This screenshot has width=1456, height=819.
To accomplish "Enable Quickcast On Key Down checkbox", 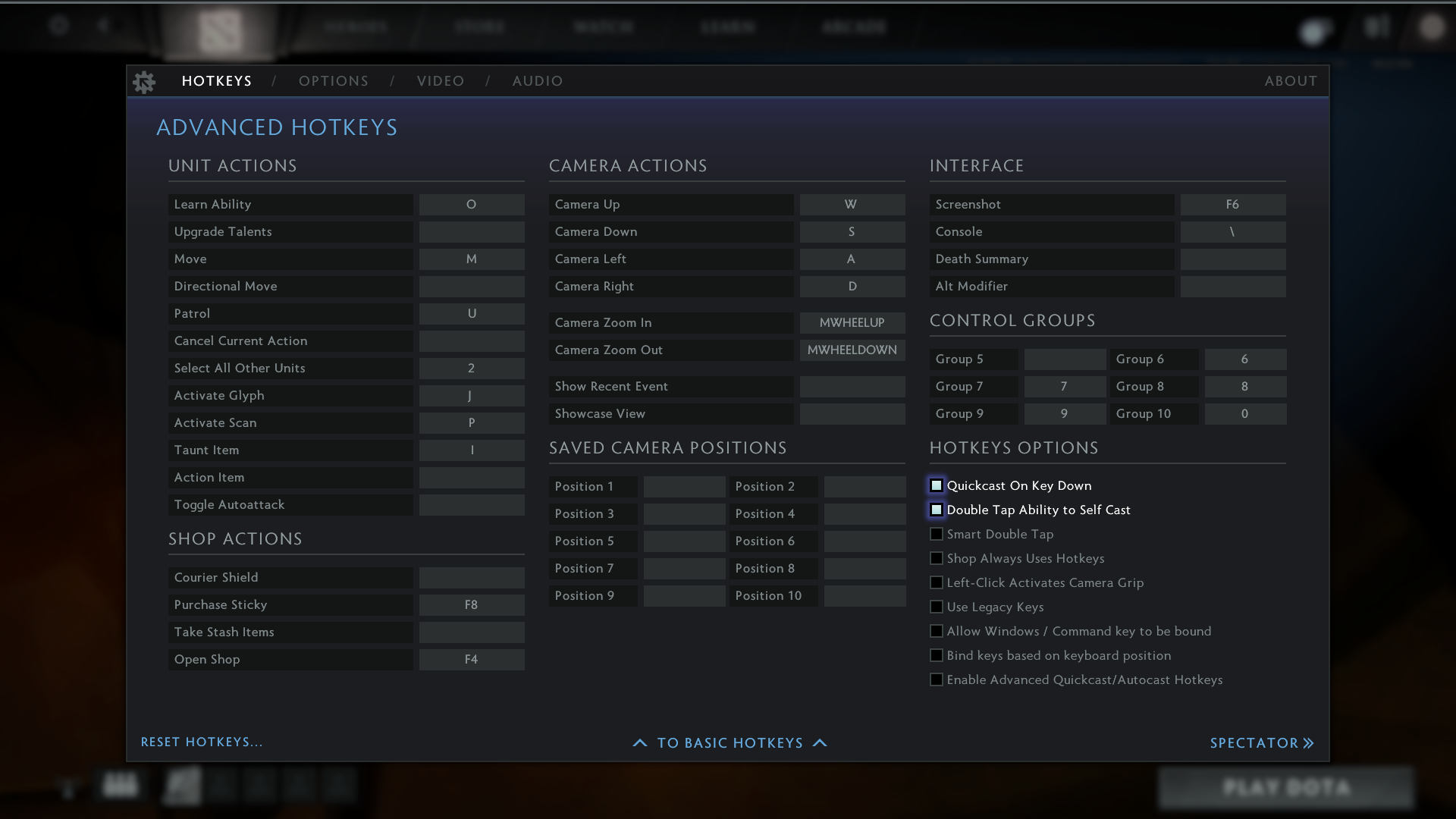I will coord(935,485).
